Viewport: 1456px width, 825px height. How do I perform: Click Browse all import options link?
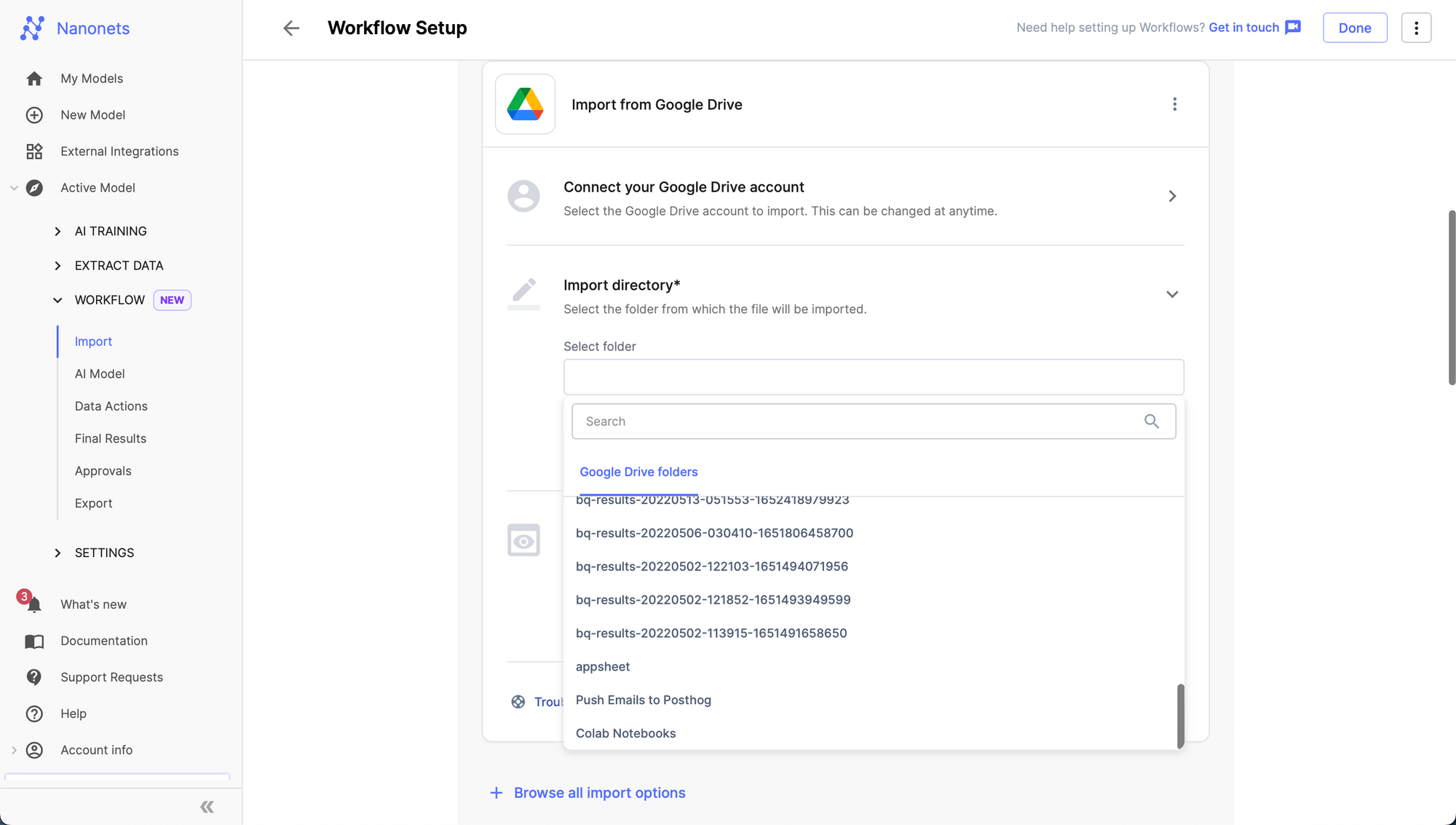coord(599,793)
